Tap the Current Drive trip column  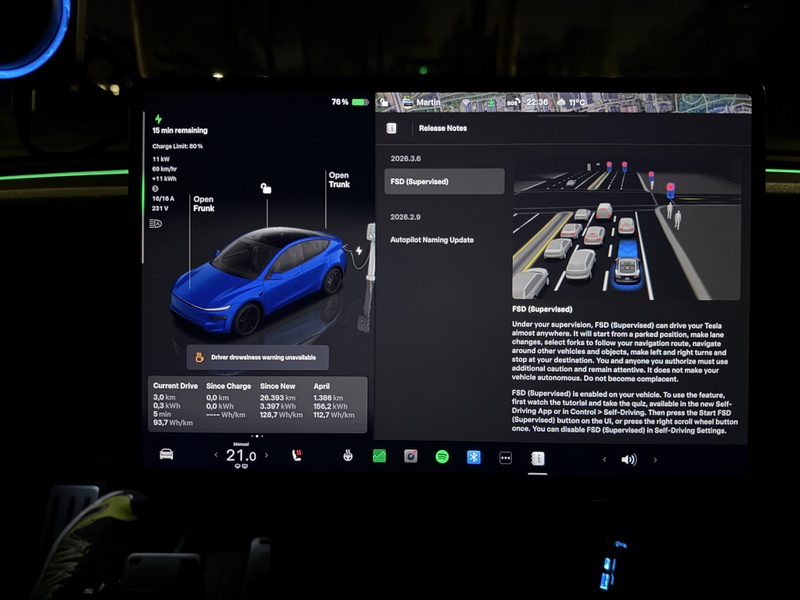[175, 404]
